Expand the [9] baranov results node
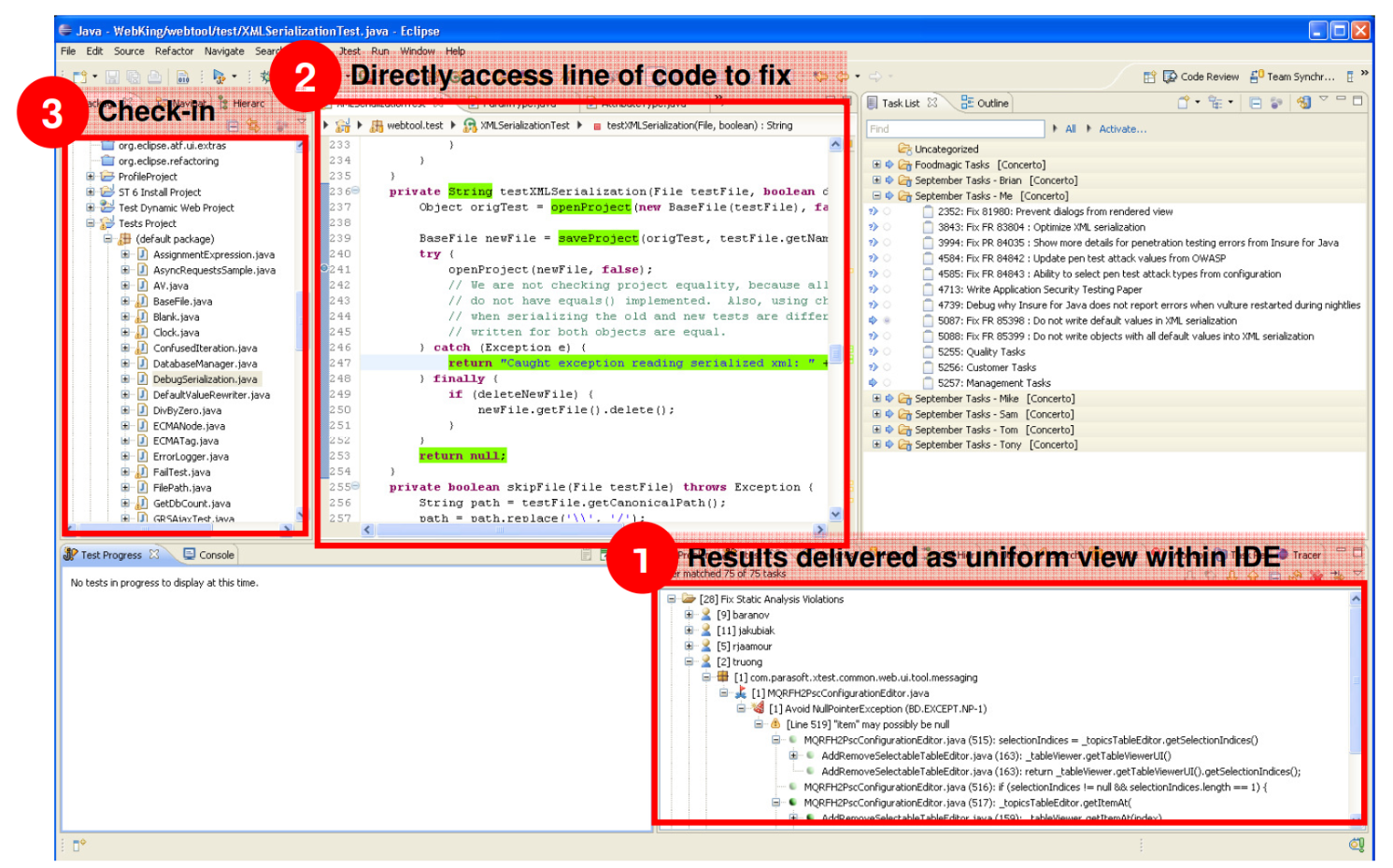The height and width of the screenshot is (868, 1393). tap(689, 615)
